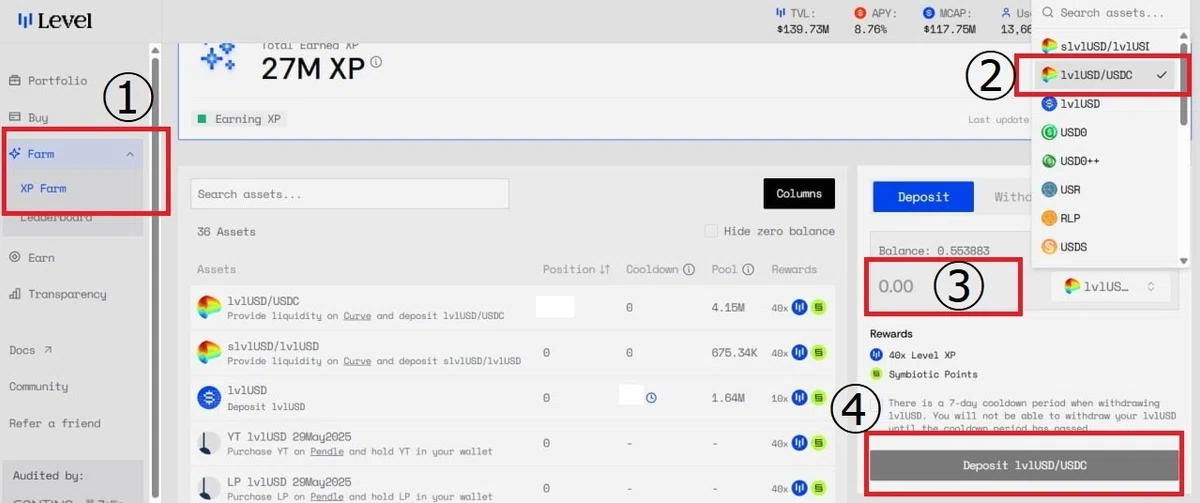Open Refer a friend in sidebar
Screen dimensions: 1200x503
55,423
